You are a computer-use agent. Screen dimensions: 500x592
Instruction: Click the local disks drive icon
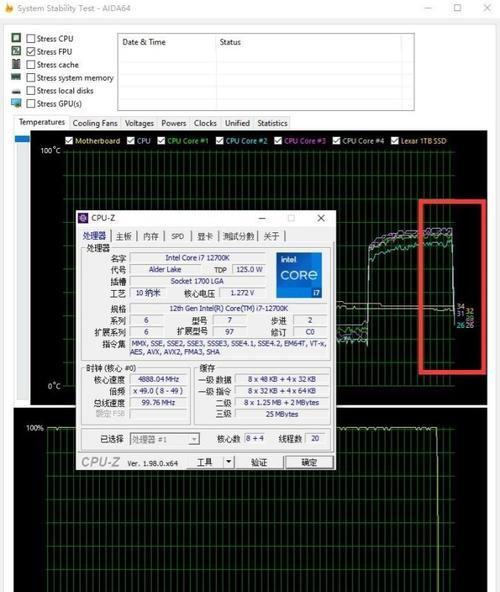click(16, 91)
